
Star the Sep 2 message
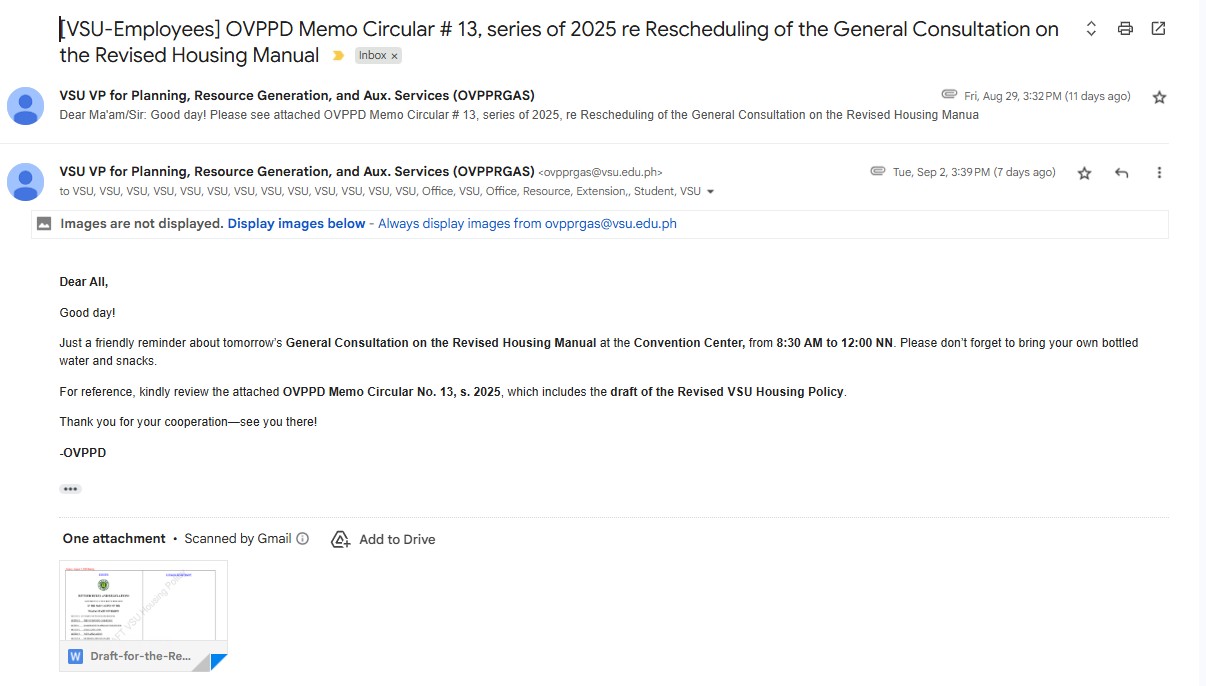[1084, 173]
